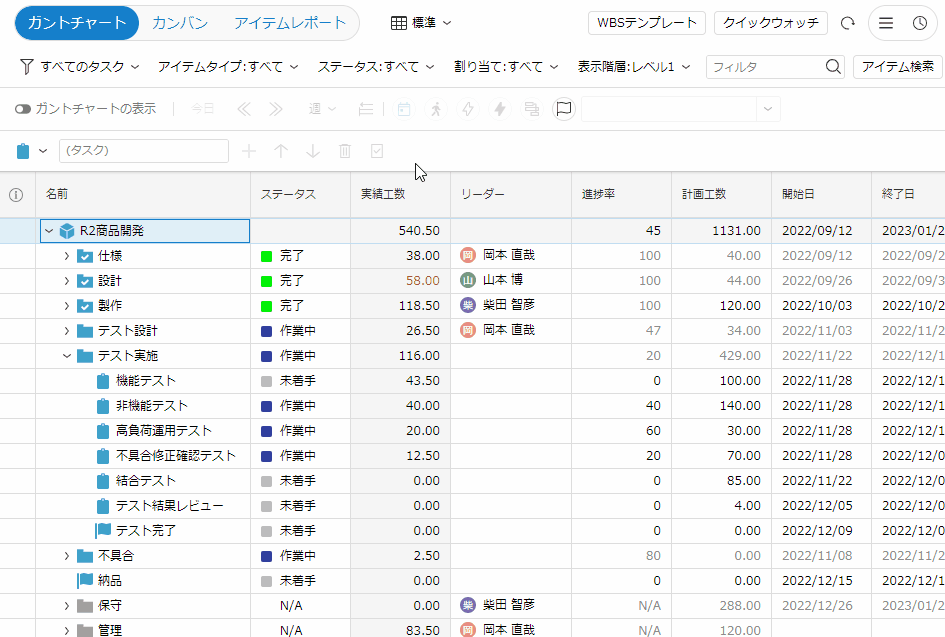The image size is (945, 637).
Task: Click the R2商品開発 project cube icon
Action: tap(67, 231)
